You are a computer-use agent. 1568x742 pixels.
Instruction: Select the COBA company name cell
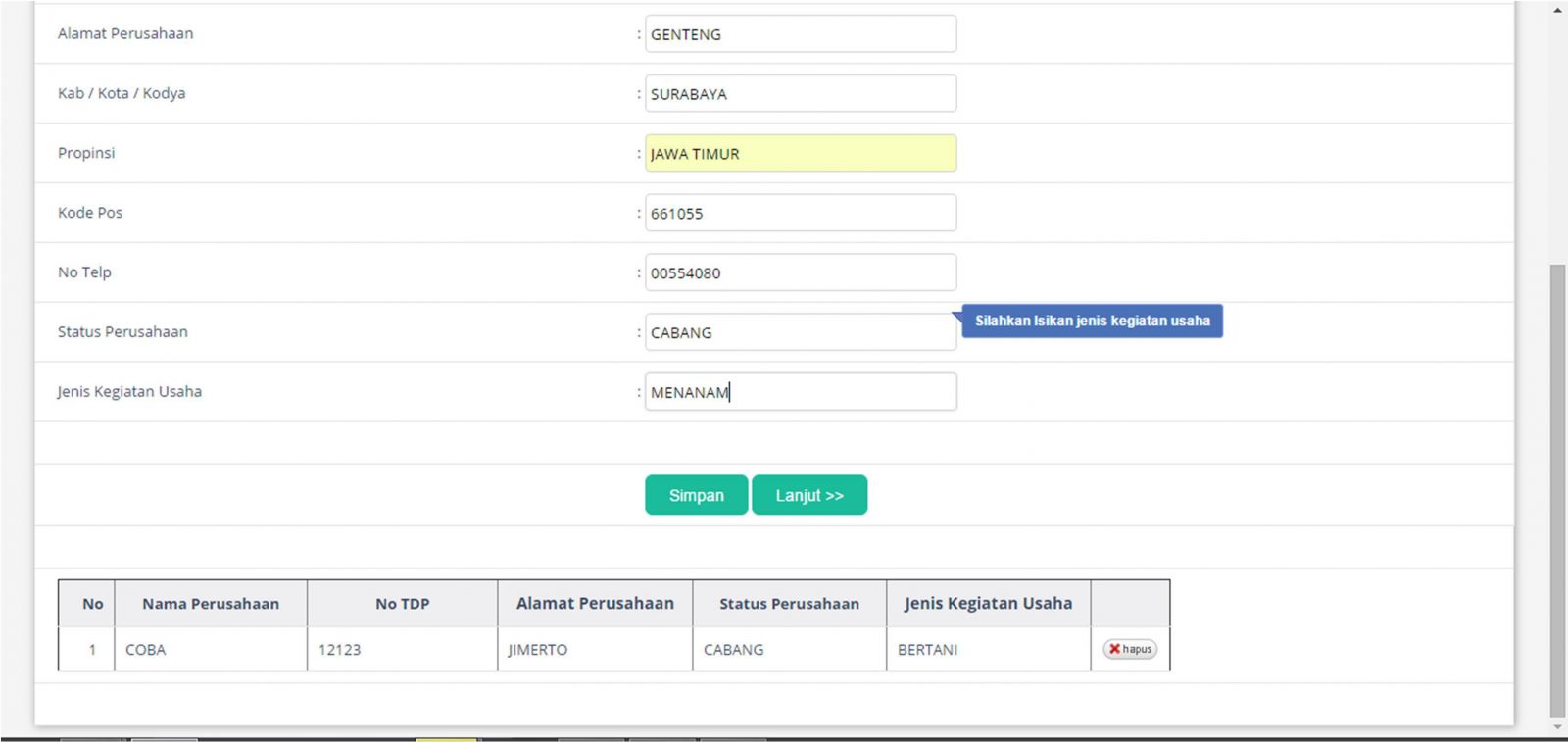coord(210,650)
